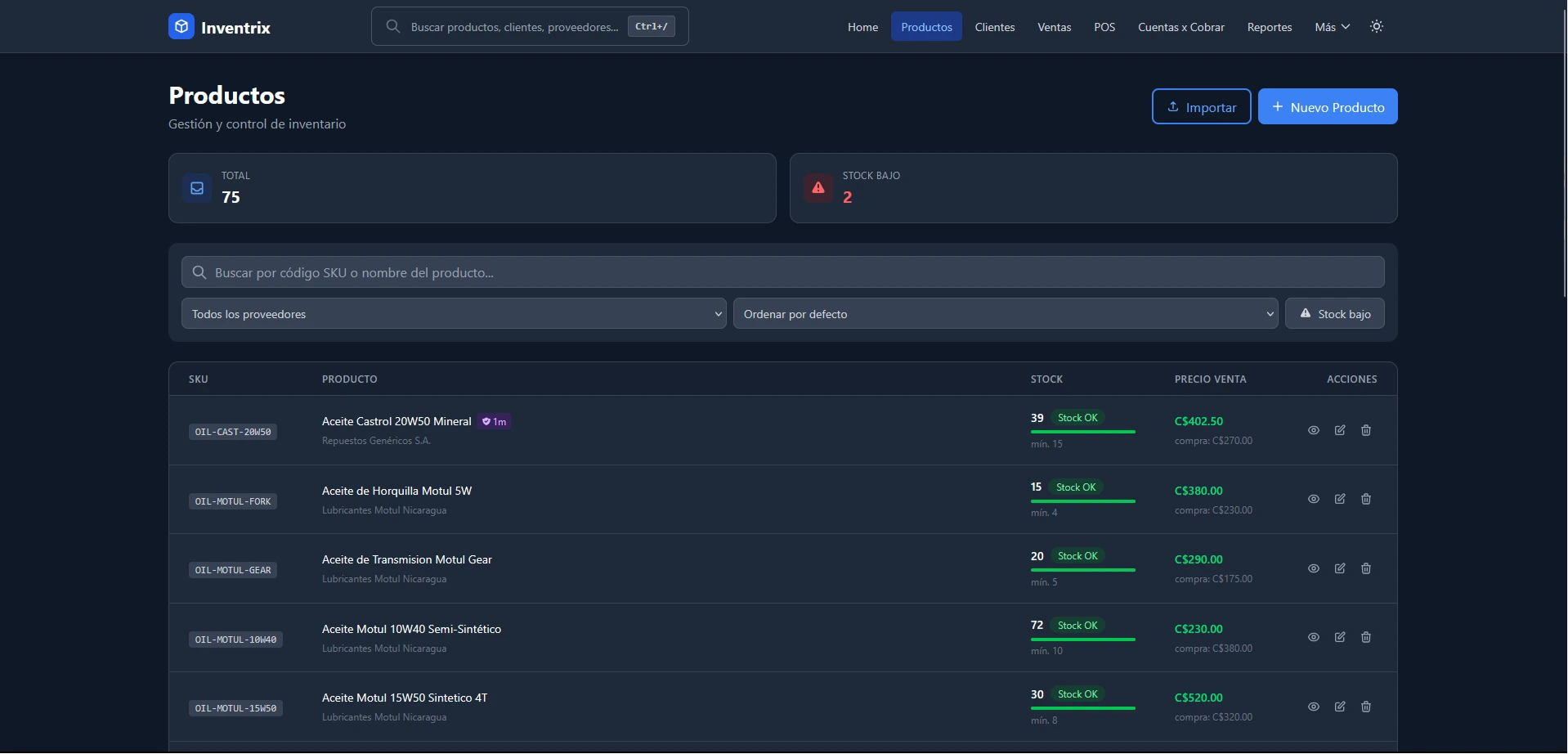Toggle the Stock bajo filter
This screenshot has width=1568, height=754.
[1334, 313]
